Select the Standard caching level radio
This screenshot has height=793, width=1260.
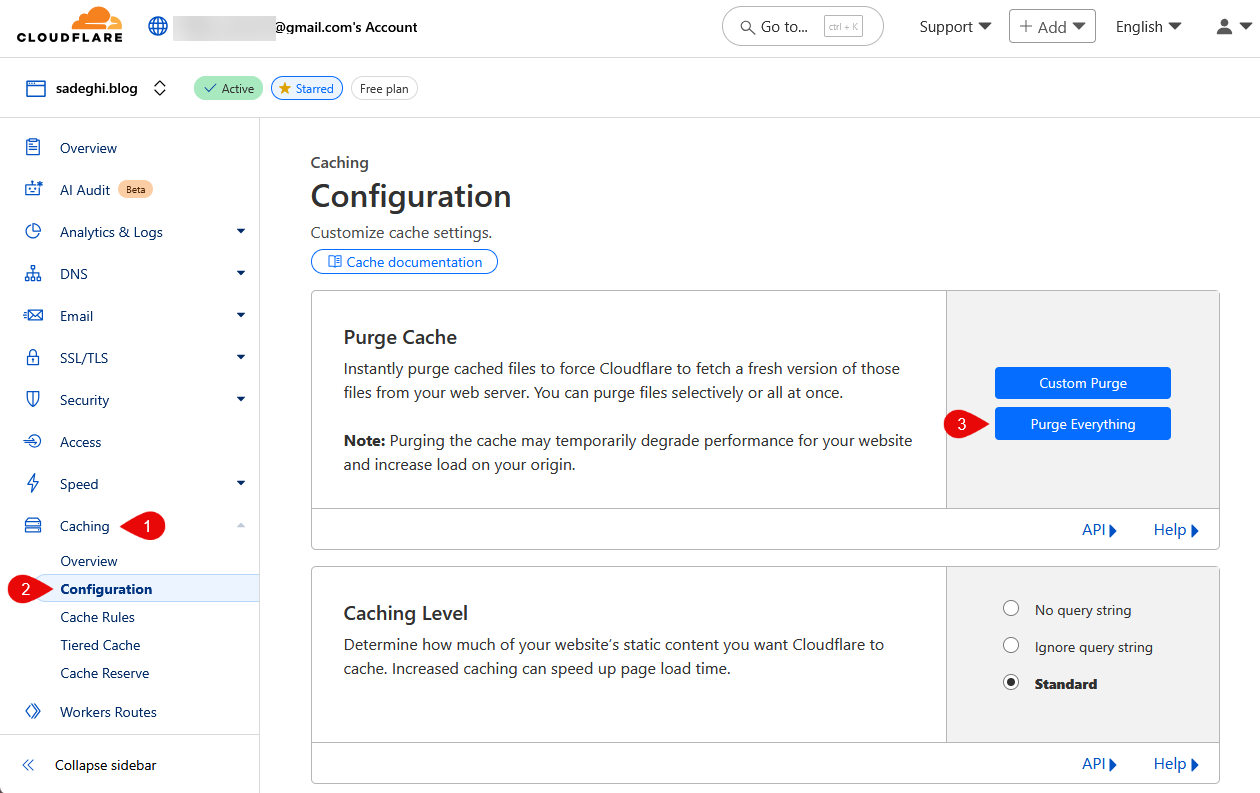[1011, 683]
